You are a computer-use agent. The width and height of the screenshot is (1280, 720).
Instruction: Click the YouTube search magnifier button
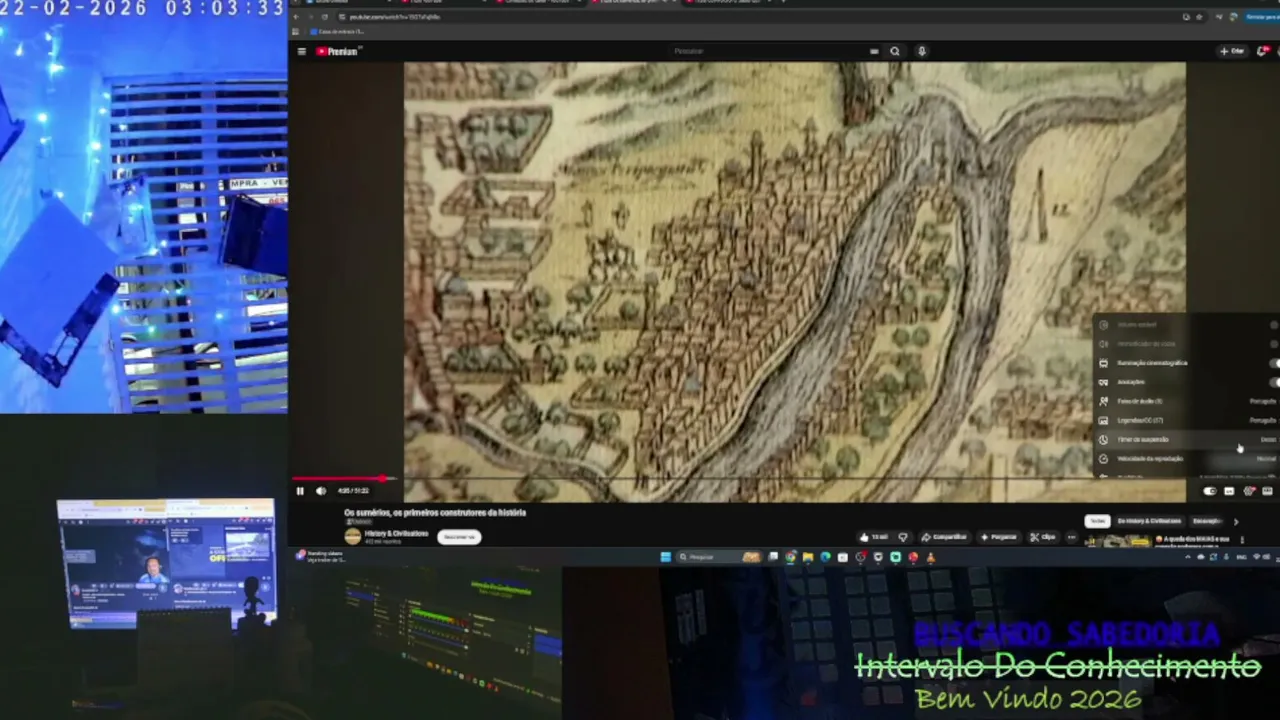(x=895, y=51)
